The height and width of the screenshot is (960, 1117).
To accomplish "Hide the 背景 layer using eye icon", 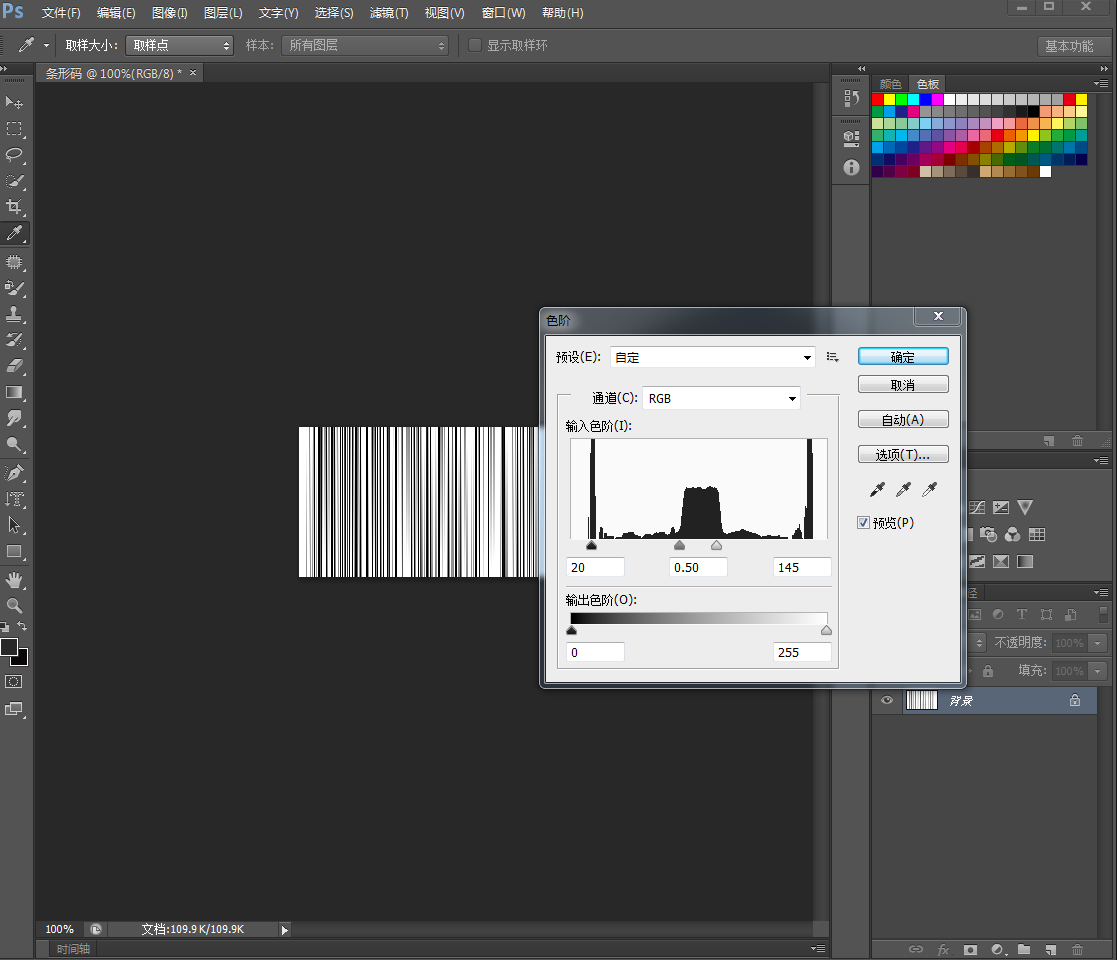I will pyautogui.click(x=886, y=701).
